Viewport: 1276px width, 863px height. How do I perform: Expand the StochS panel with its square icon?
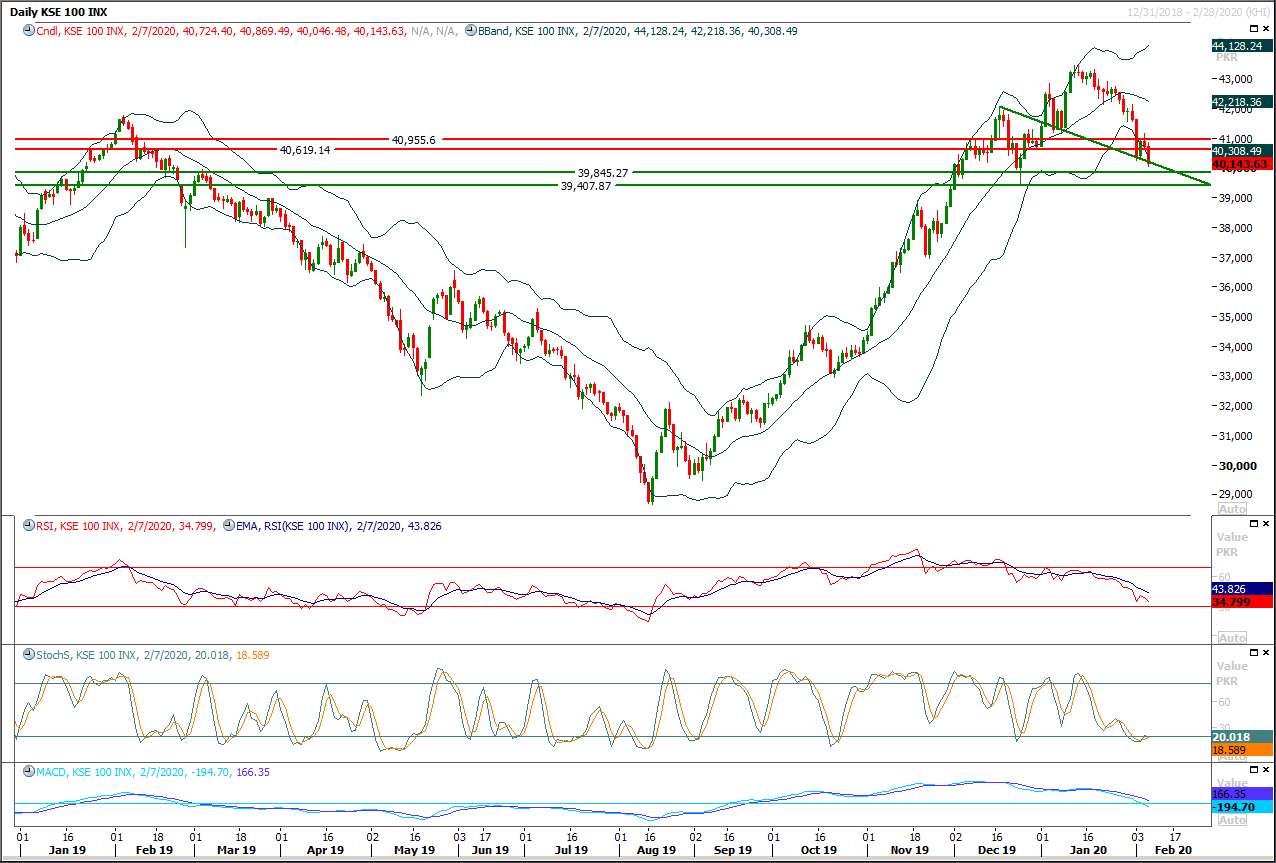point(1253,653)
